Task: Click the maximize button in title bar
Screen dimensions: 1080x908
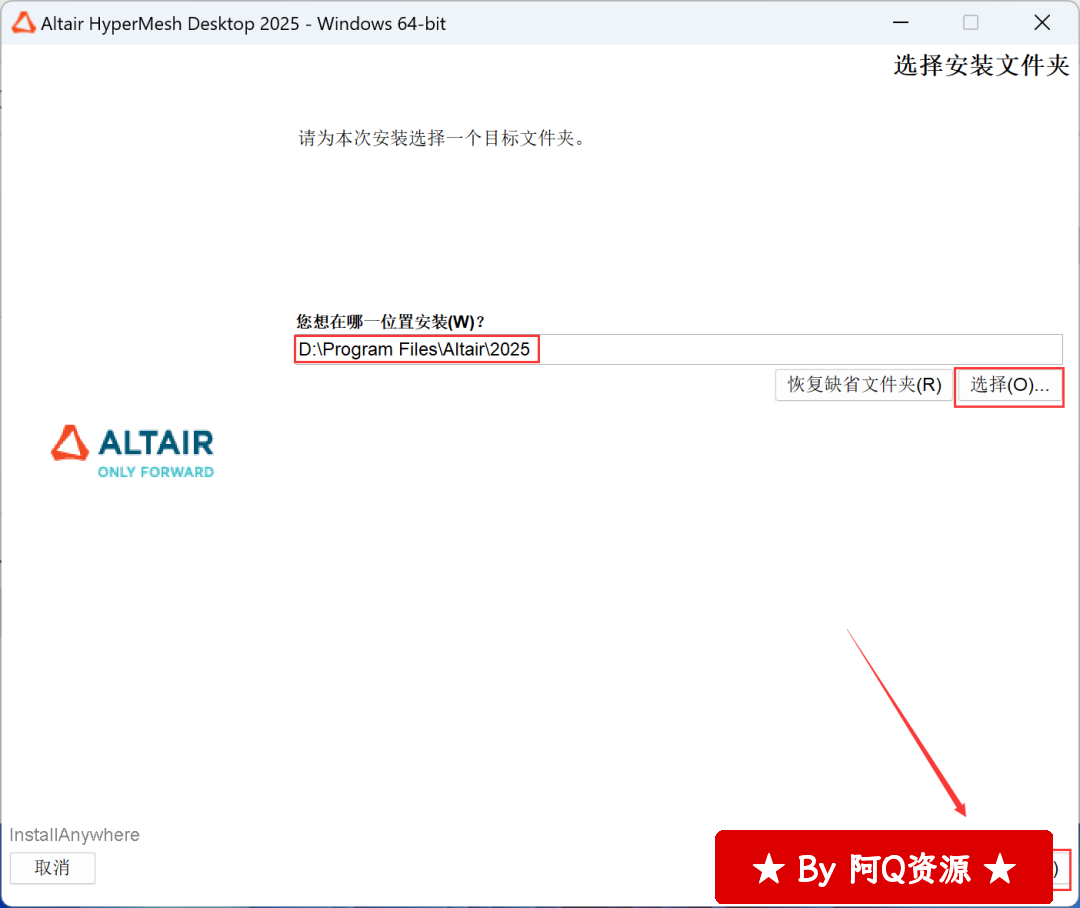Action: point(970,23)
